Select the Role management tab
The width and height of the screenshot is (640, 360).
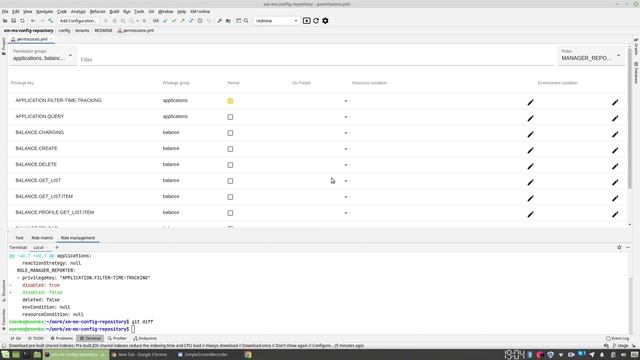coord(78,238)
